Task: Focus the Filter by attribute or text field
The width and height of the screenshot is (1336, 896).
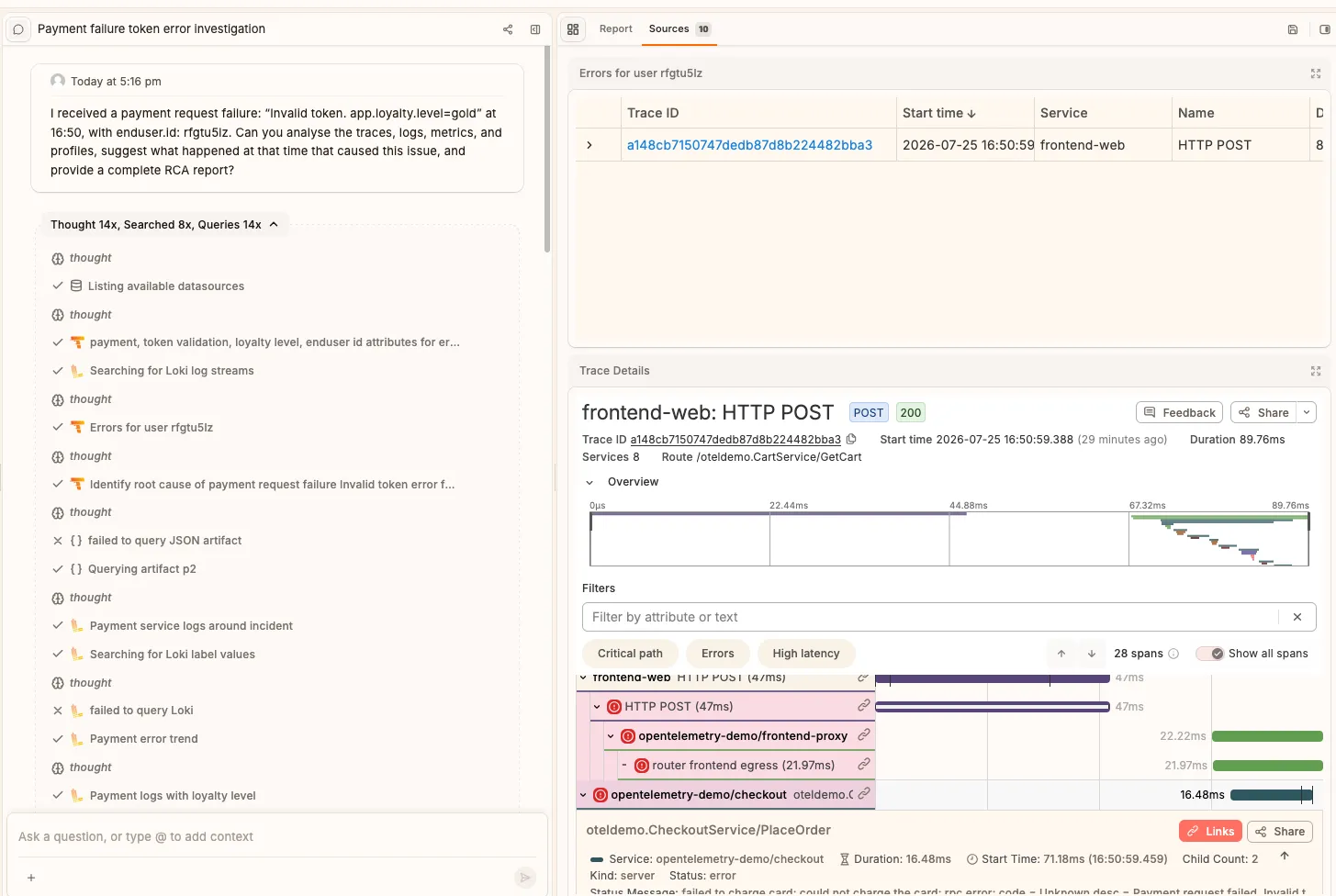Action: [930, 617]
